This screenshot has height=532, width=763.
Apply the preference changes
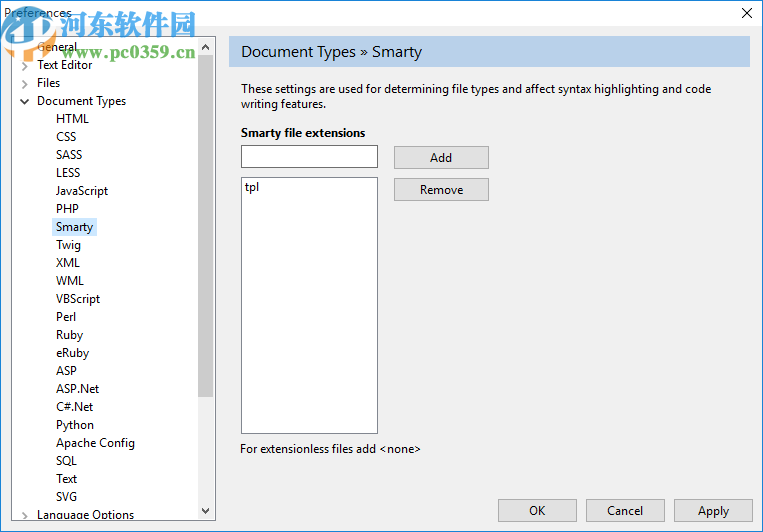(713, 511)
